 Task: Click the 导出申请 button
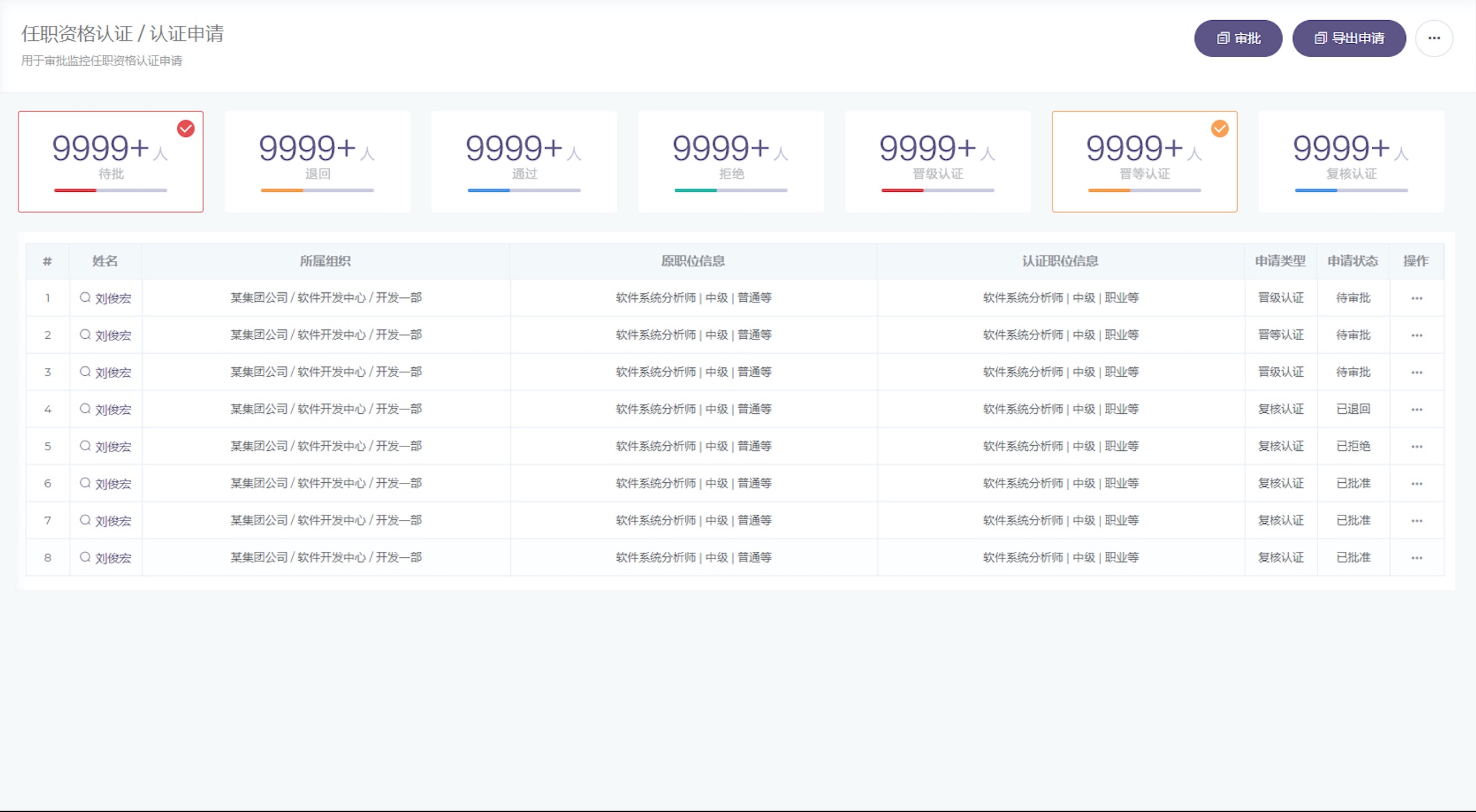(x=1348, y=38)
